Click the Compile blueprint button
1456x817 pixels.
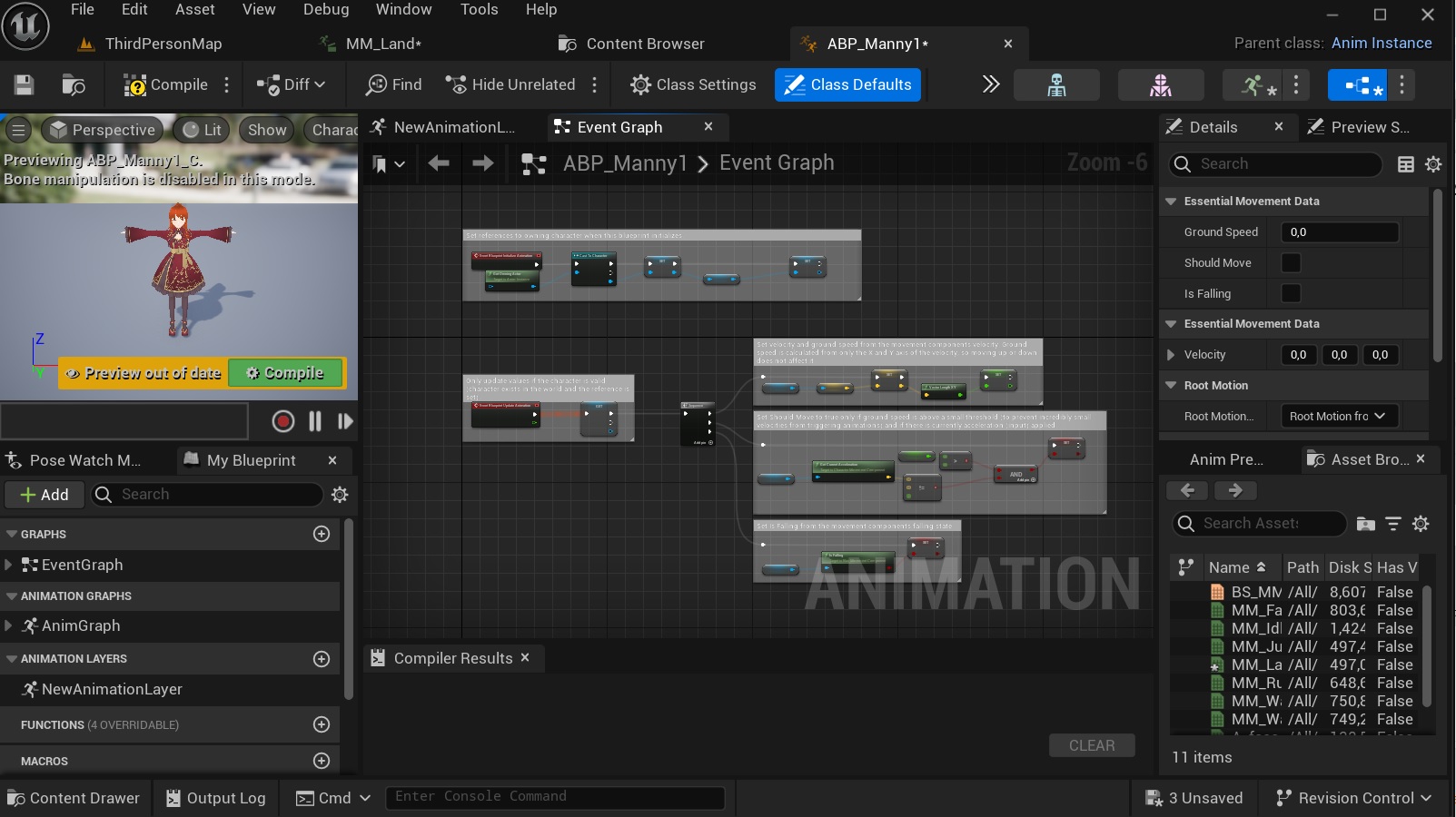tap(166, 84)
